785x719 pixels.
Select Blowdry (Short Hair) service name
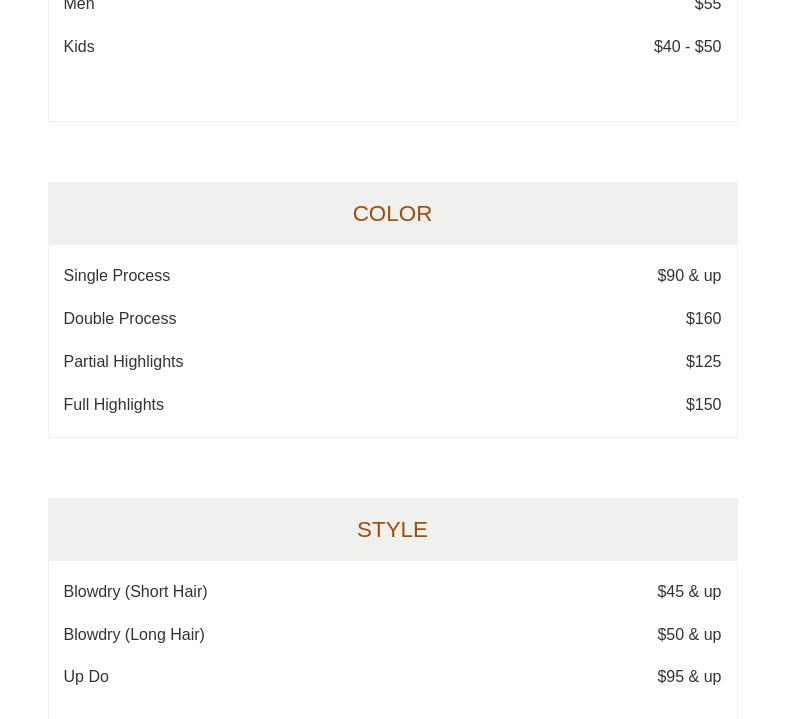point(135,592)
